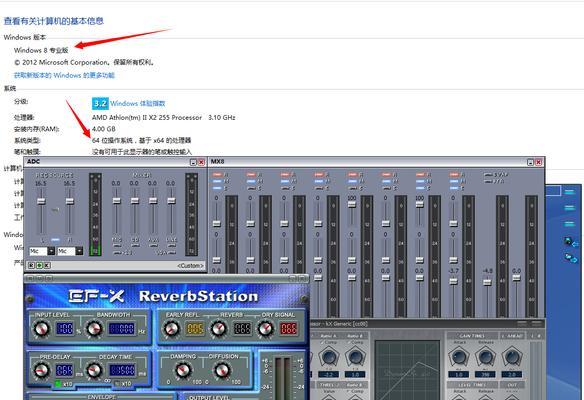Click the green icon in ADC footer

[x=39, y=265]
